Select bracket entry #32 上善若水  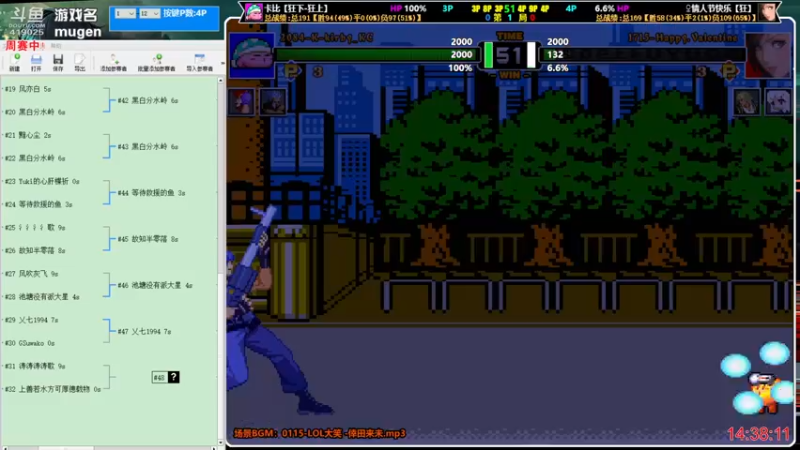point(53,389)
